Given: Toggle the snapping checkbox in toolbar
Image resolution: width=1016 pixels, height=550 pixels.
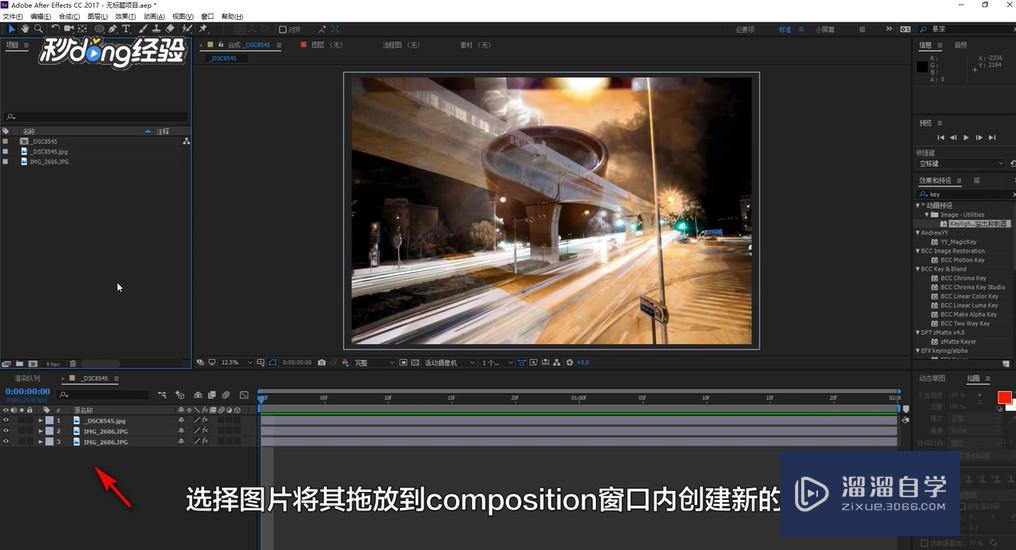Looking at the screenshot, I should click(283, 30).
